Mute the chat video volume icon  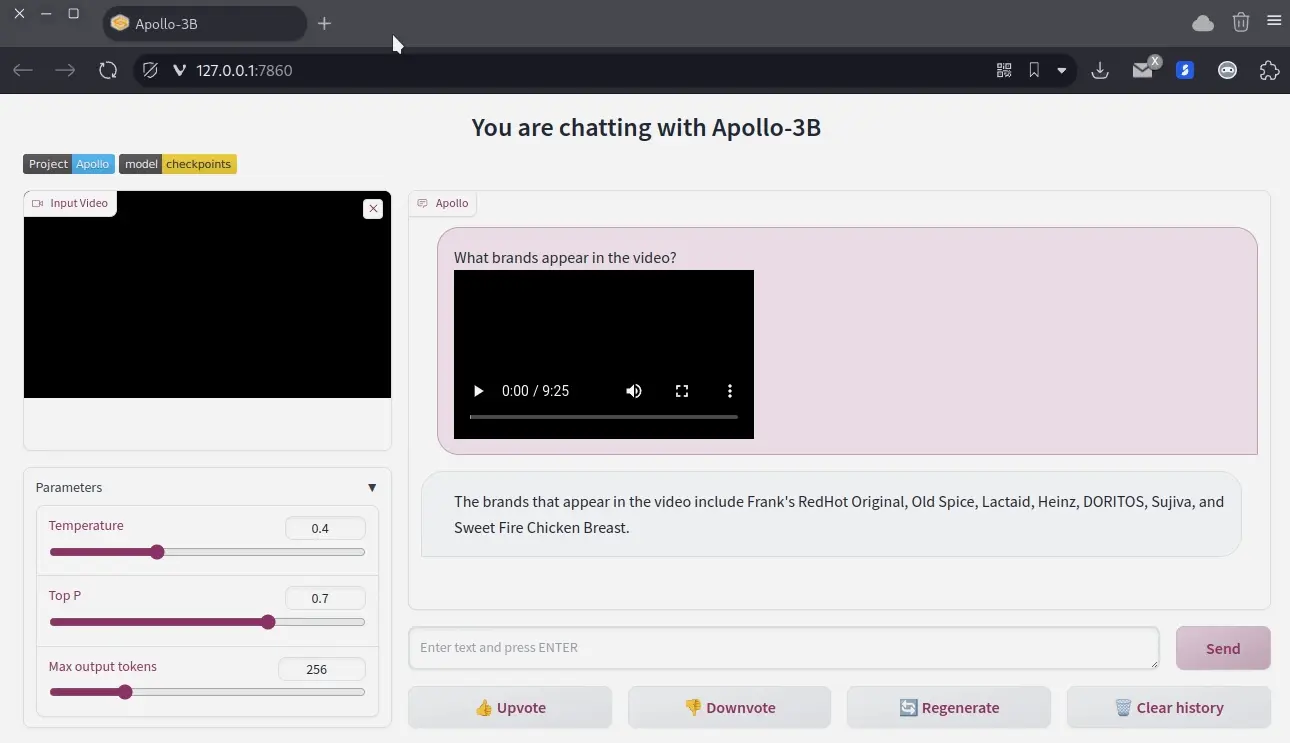(634, 391)
